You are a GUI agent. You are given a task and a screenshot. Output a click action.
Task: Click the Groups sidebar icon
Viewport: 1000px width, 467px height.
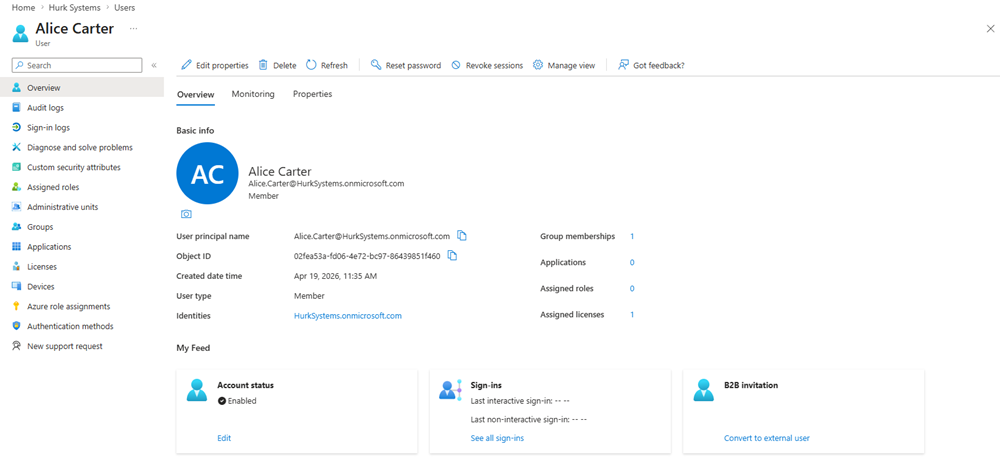pyautogui.click(x=17, y=226)
